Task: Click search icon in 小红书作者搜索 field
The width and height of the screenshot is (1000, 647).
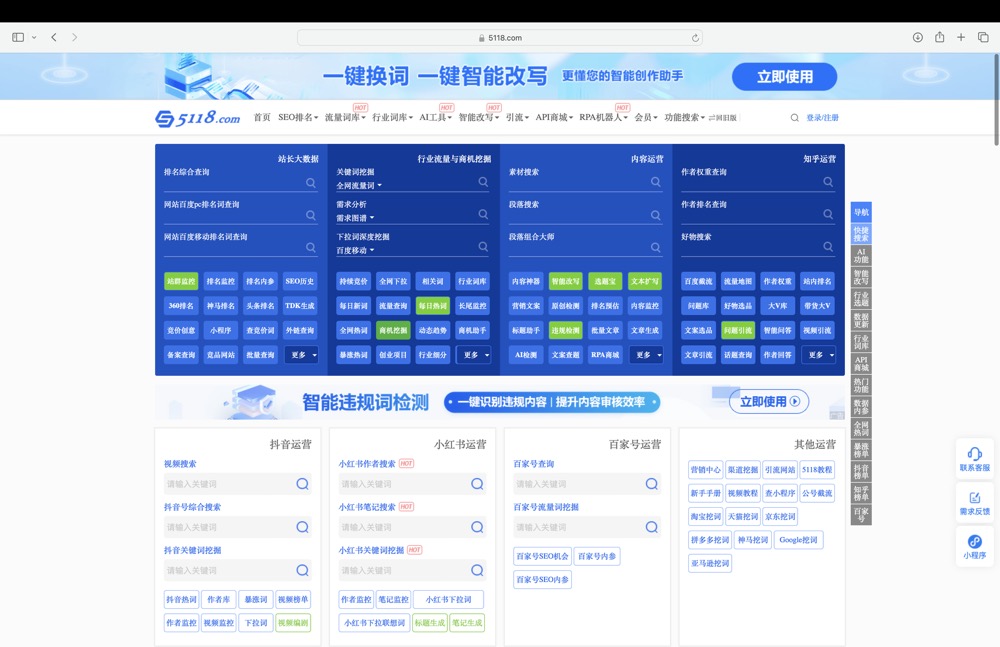Action: [477, 484]
